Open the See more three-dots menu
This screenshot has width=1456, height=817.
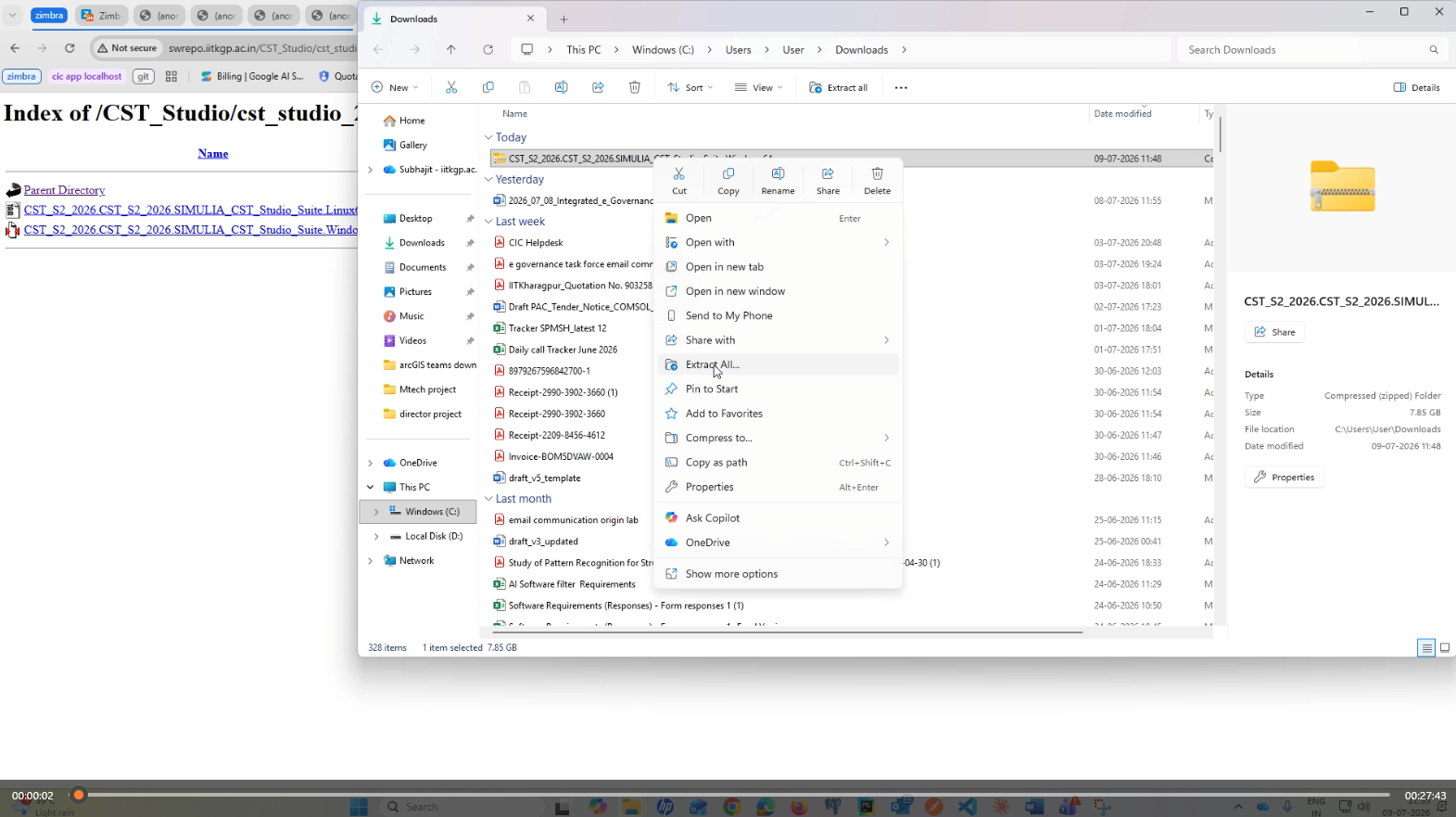pos(901,87)
